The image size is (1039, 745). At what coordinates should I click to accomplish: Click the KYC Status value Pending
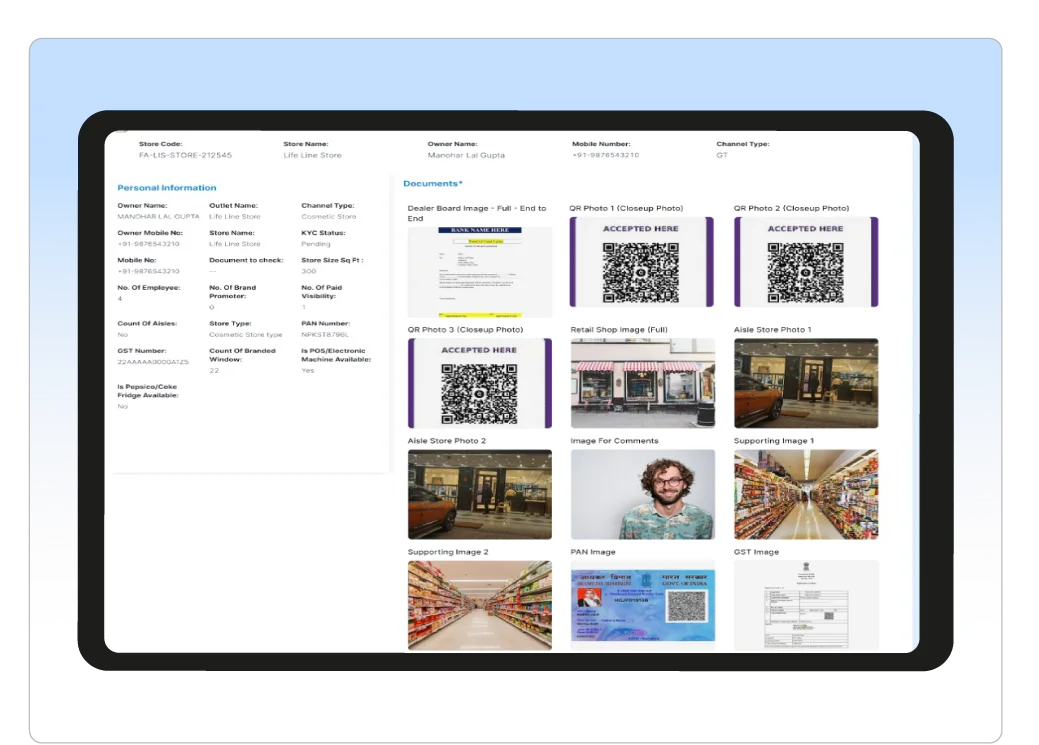(315, 244)
